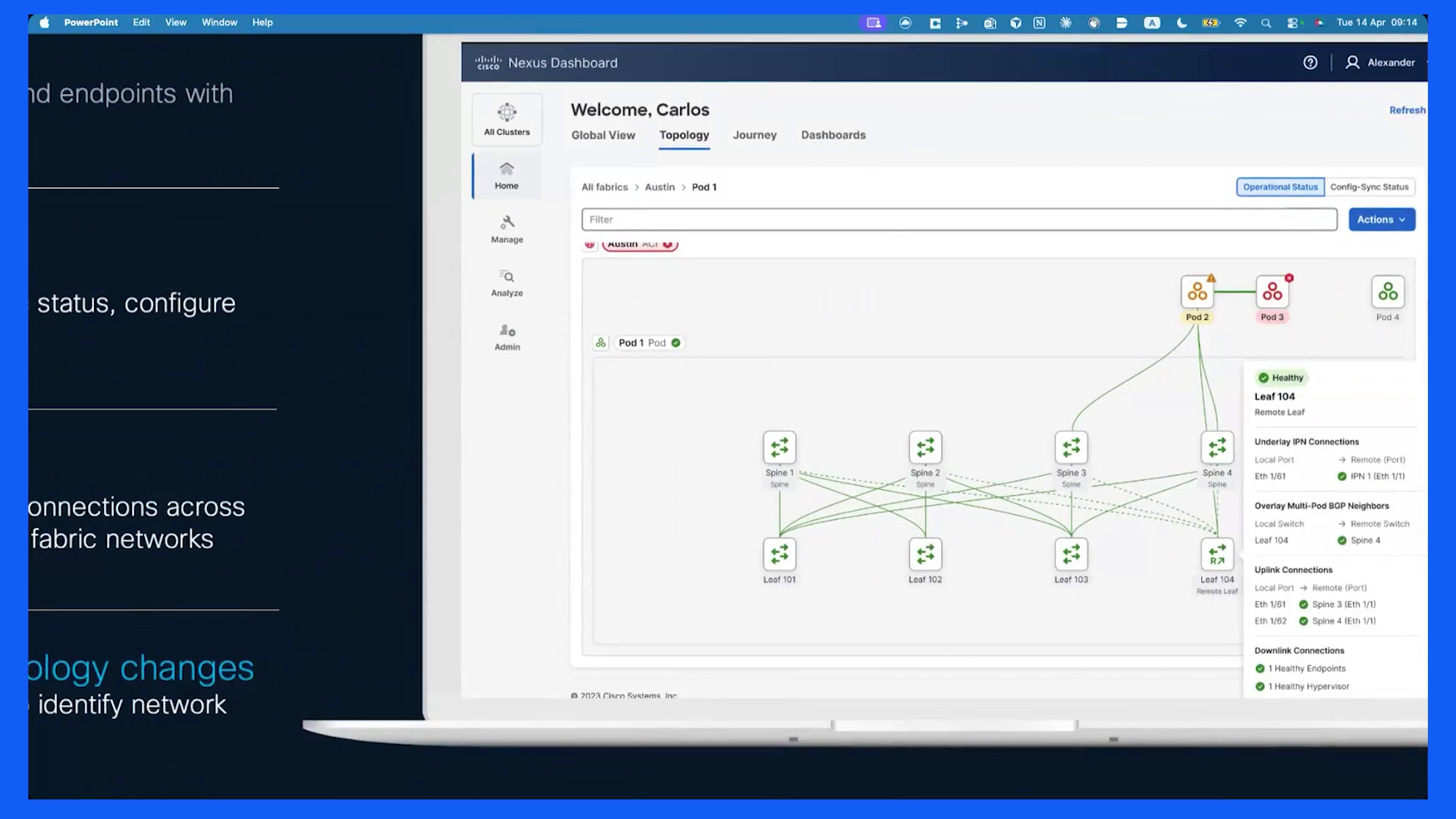Screen dimensions: 1456x819
Task: Go to Home in sidebar
Action: (x=507, y=176)
